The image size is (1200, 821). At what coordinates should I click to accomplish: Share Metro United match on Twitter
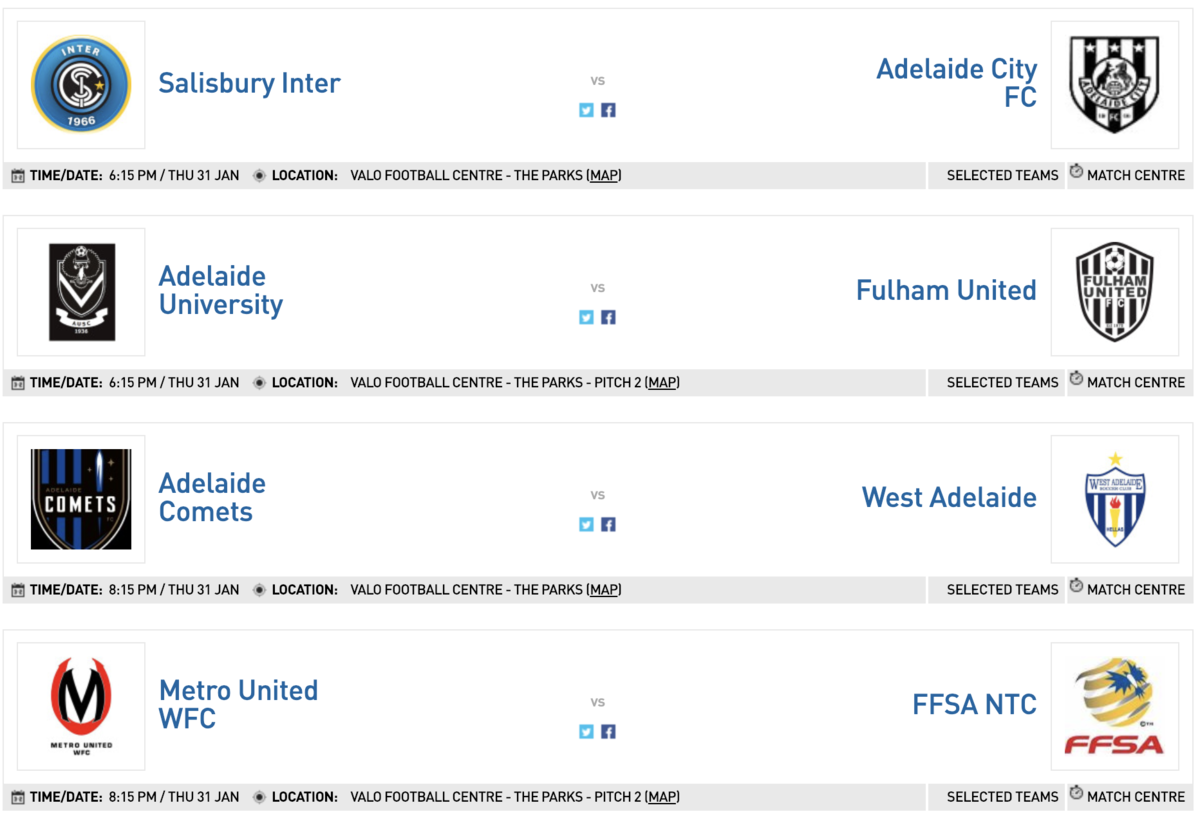pyautogui.click(x=586, y=731)
